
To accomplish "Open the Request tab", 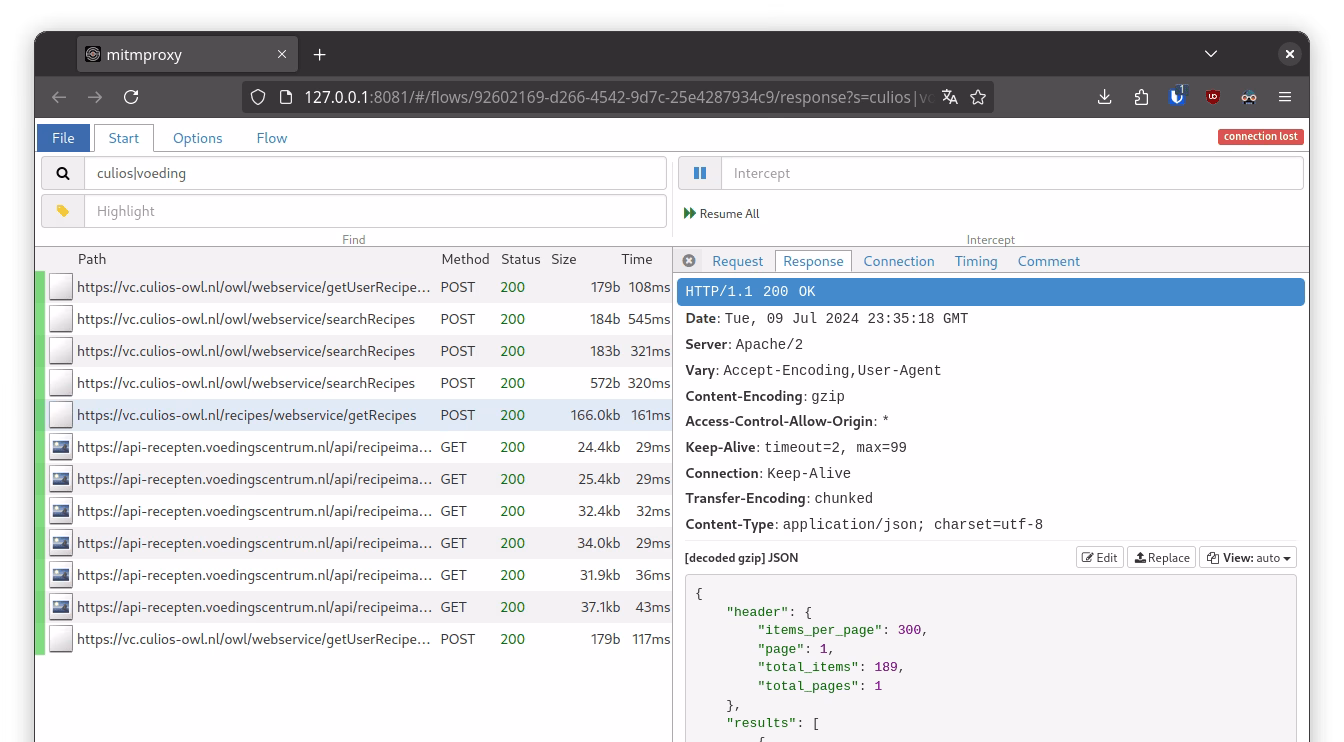I will coord(737,261).
